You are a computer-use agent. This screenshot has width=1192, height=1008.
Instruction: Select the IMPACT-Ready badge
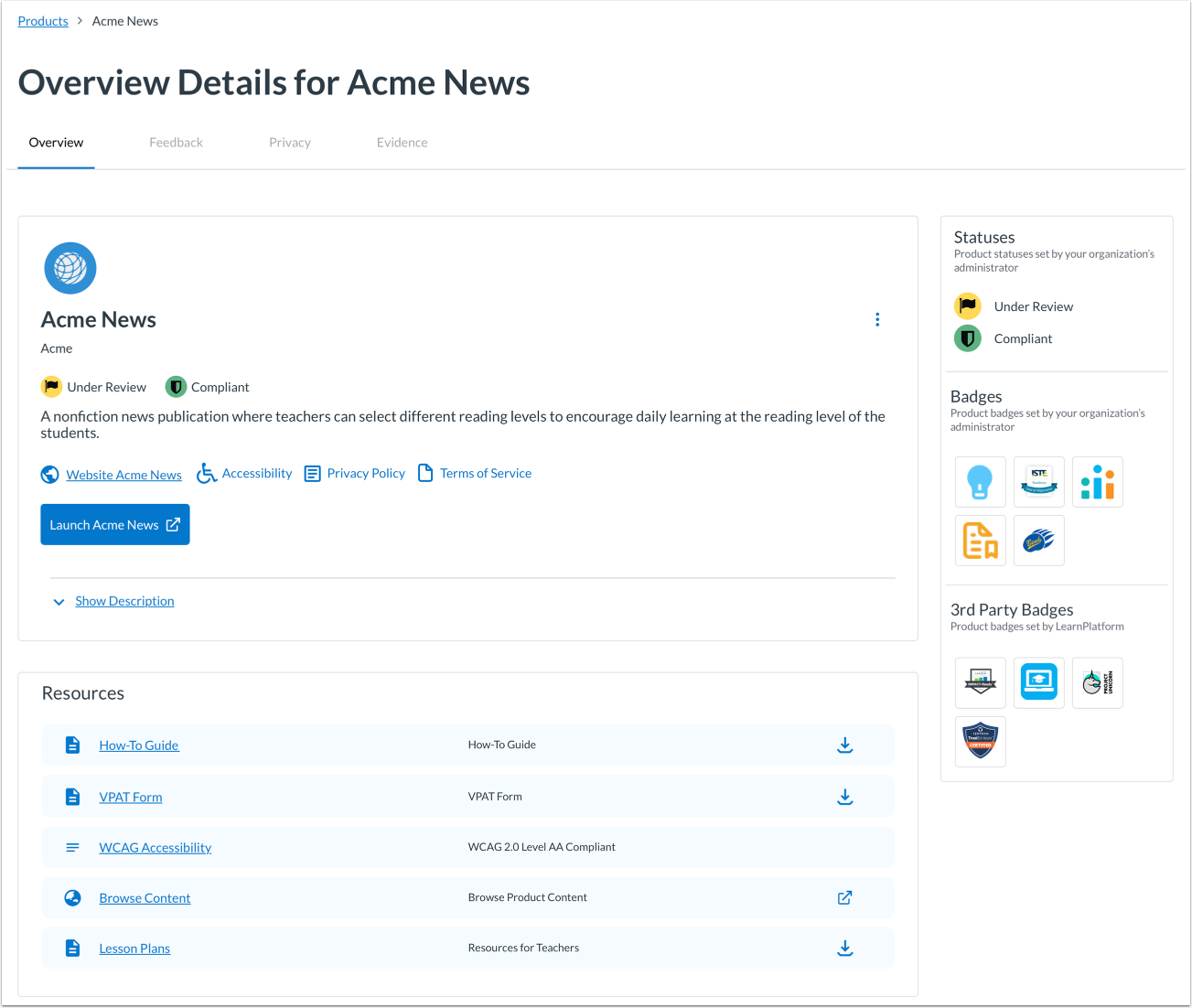(980, 682)
